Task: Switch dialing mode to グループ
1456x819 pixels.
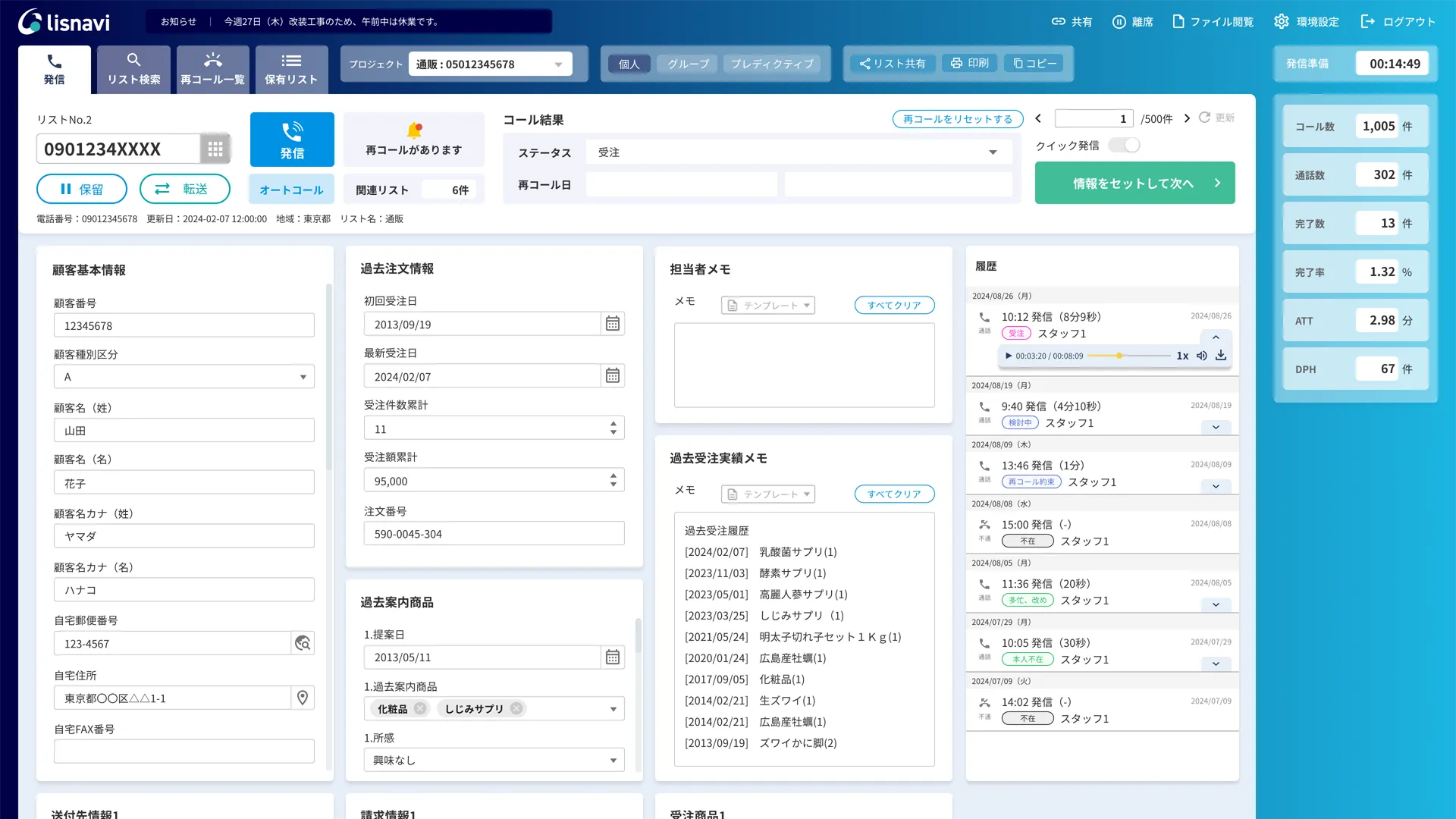Action: pos(686,64)
